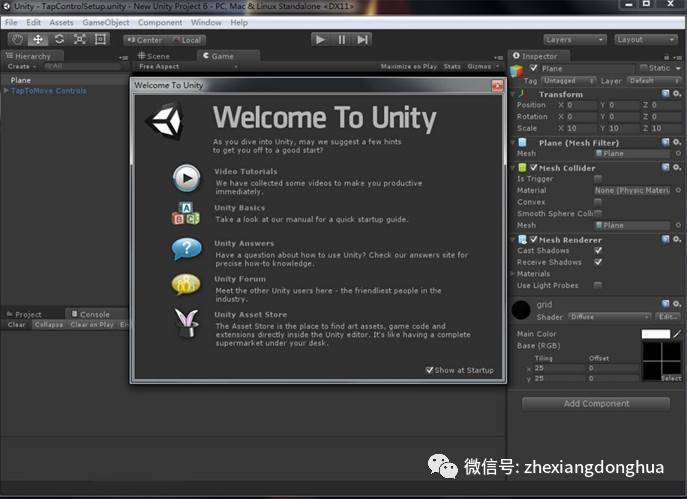The width and height of the screenshot is (687, 499).
Task: Click the Main Color white swatch
Action: click(655, 334)
